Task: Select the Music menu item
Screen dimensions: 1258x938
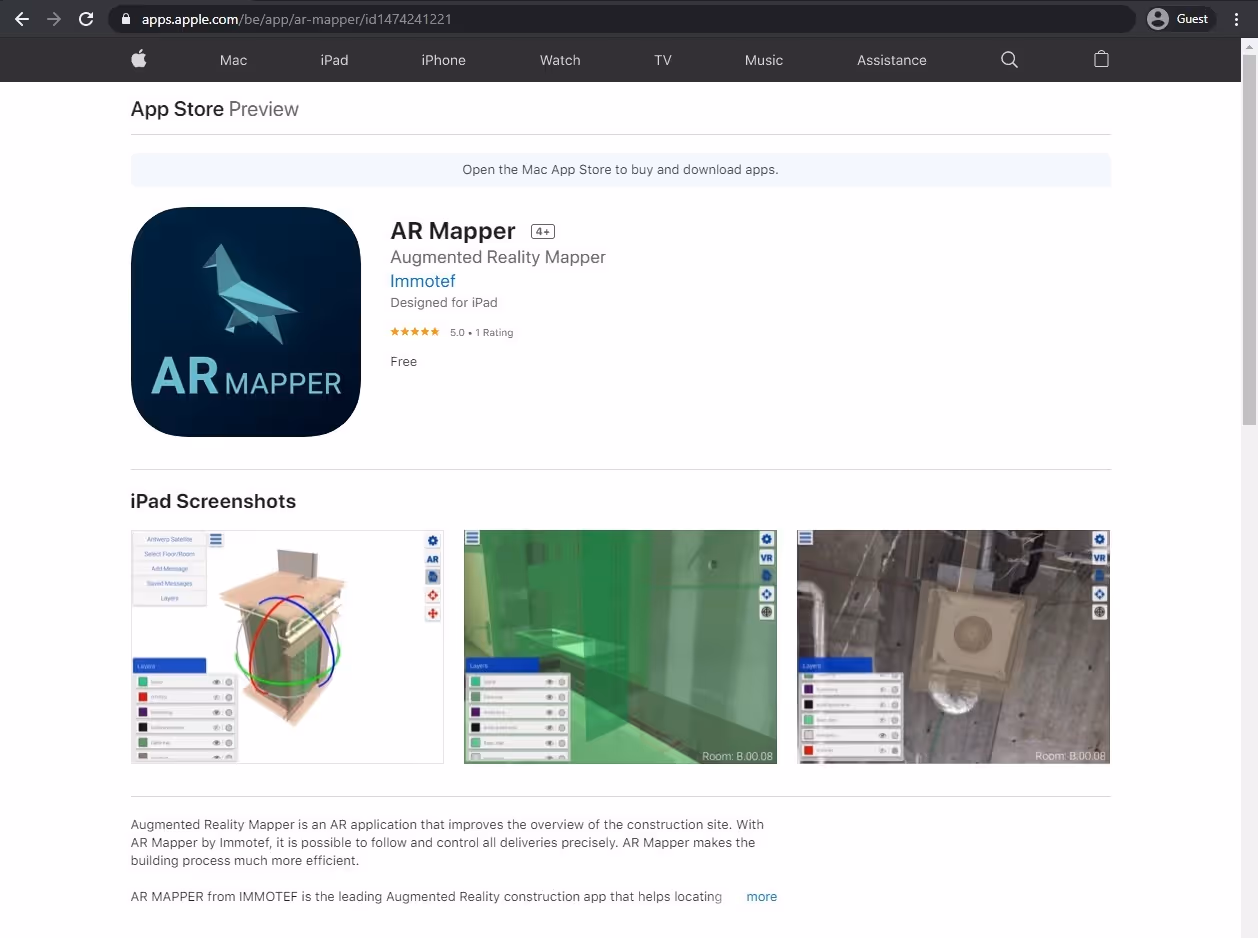Action: [763, 60]
